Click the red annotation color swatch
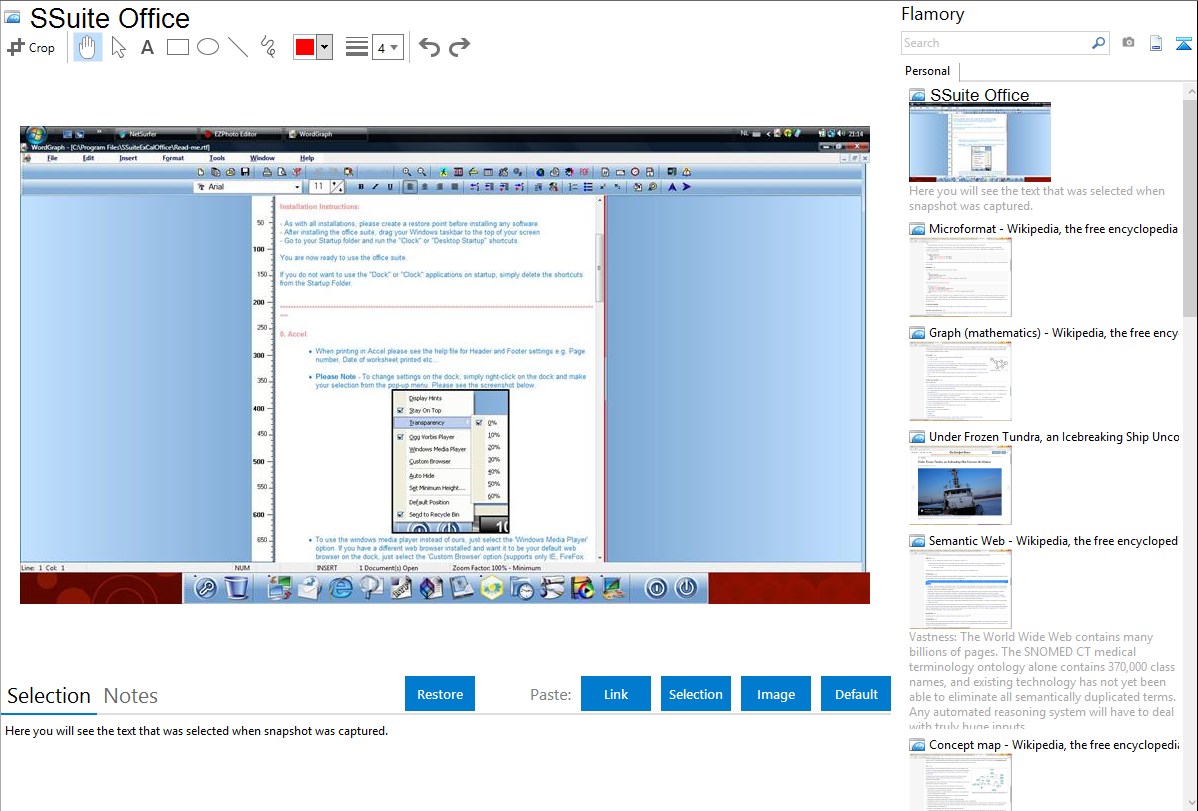This screenshot has height=811, width=1198. (x=305, y=47)
